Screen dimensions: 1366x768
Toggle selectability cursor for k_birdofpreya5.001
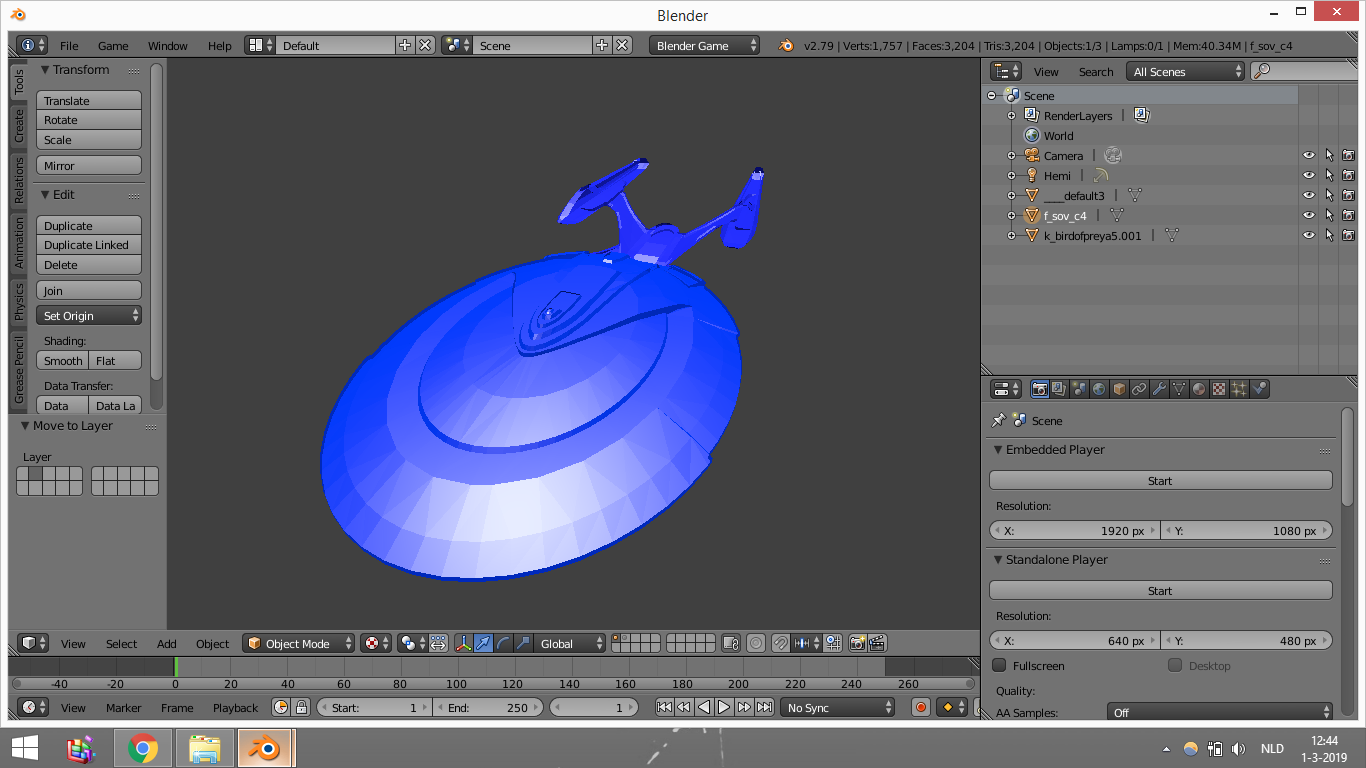coord(1329,235)
